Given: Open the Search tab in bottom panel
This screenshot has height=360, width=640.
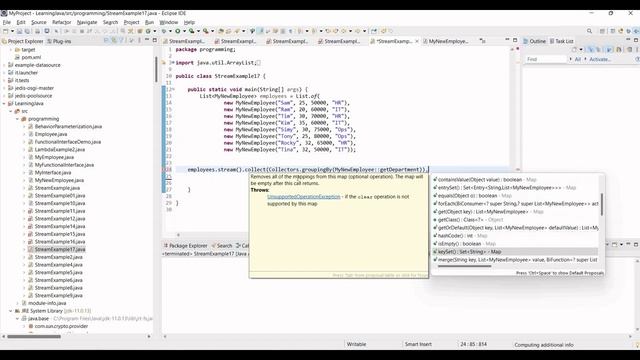Looking at the screenshot, I should (221, 246).
